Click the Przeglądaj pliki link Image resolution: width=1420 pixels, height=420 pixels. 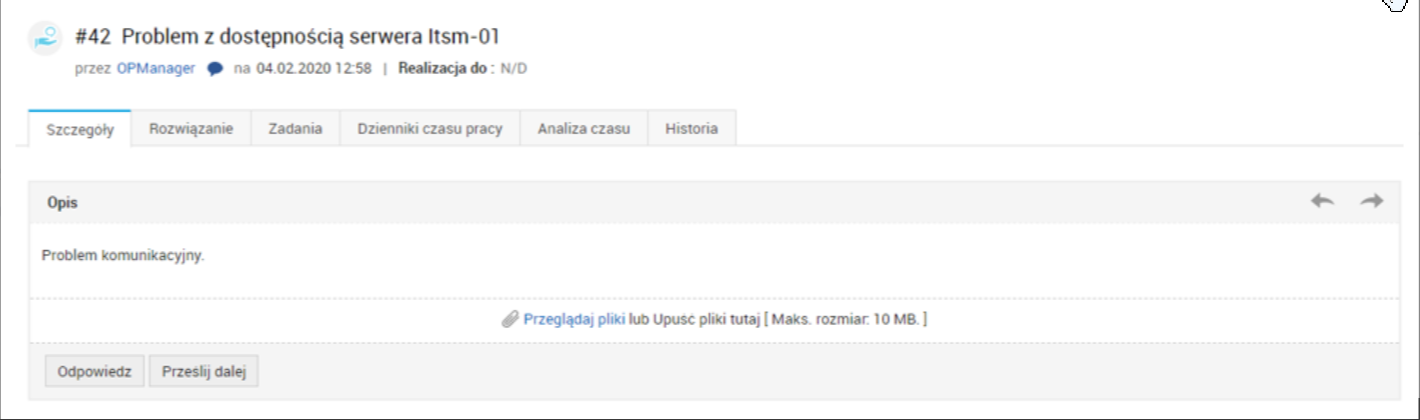pos(574,320)
